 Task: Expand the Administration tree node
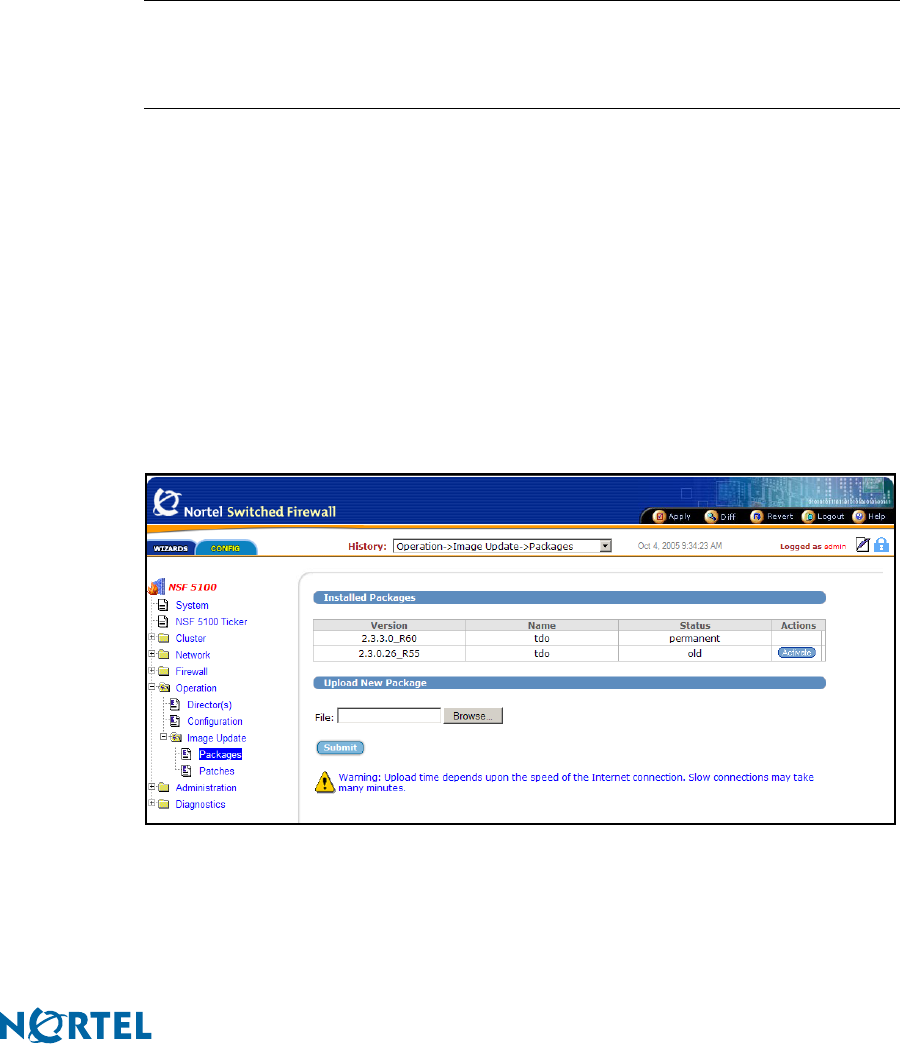click(x=152, y=787)
